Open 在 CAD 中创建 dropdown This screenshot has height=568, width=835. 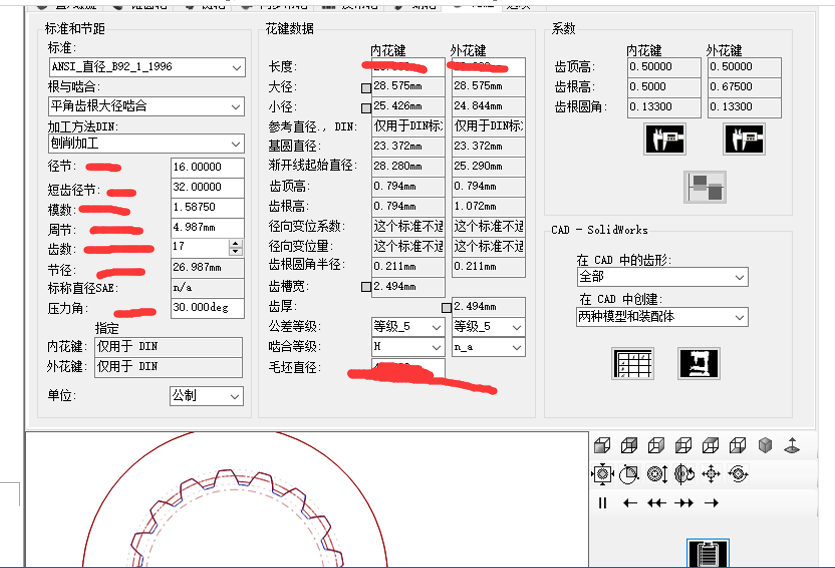coord(662,317)
